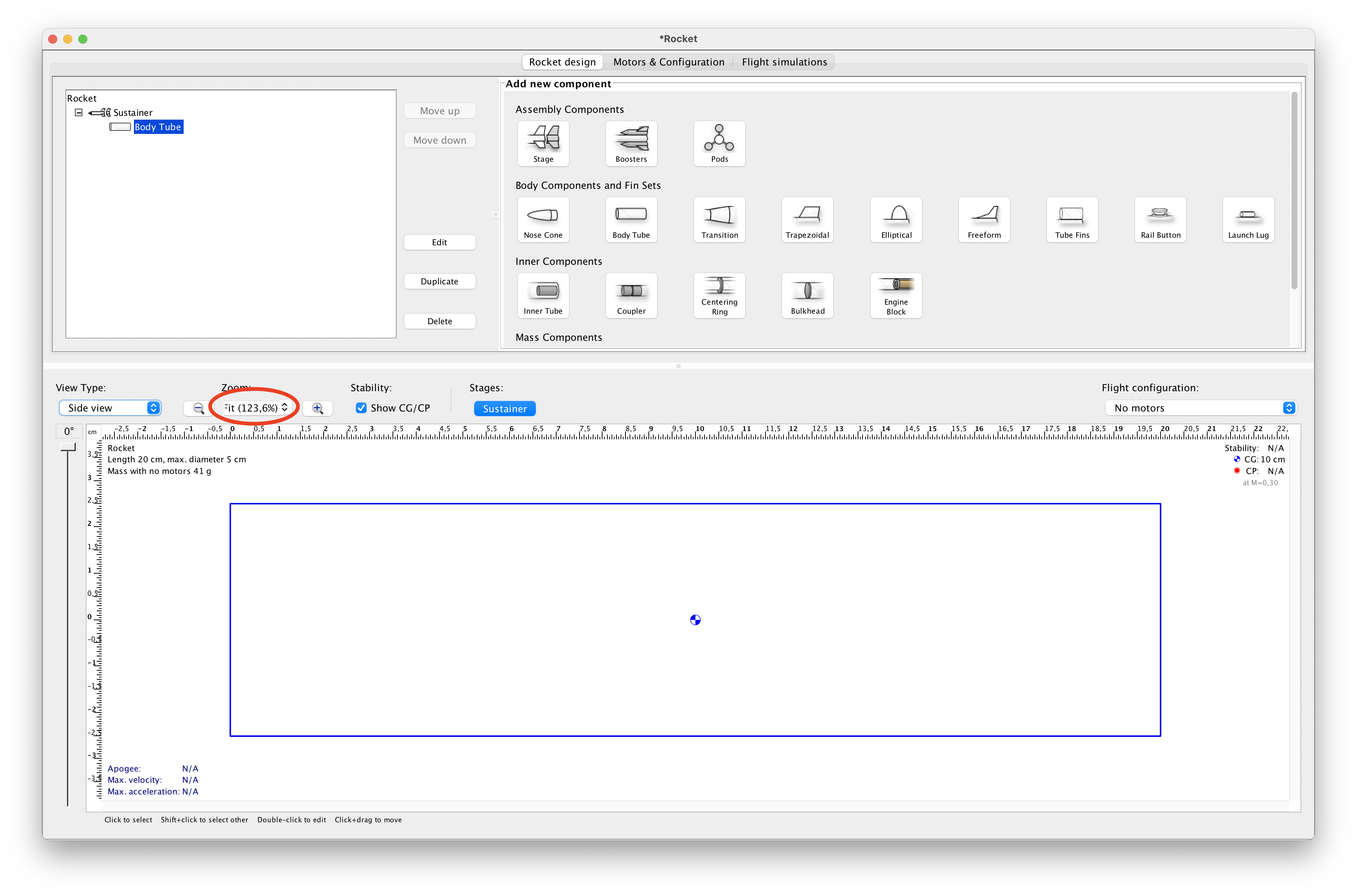Select Body Tube in the component tree
Image resolution: width=1357 pixels, height=896 pixels.
(158, 127)
